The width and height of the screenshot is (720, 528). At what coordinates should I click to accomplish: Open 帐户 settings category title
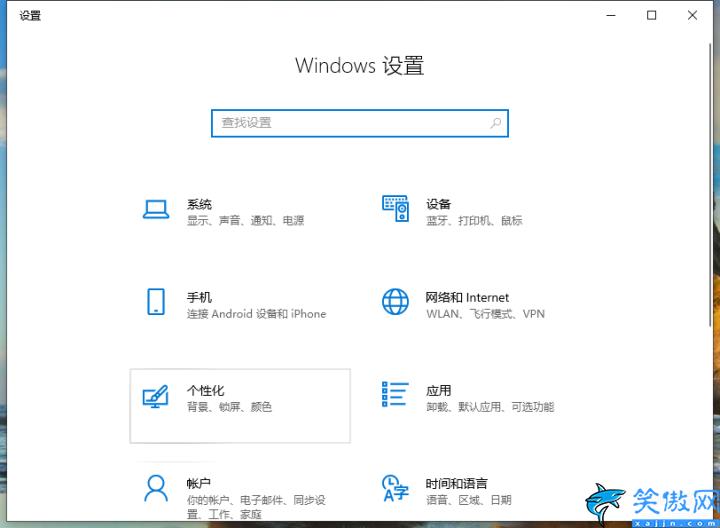199,483
